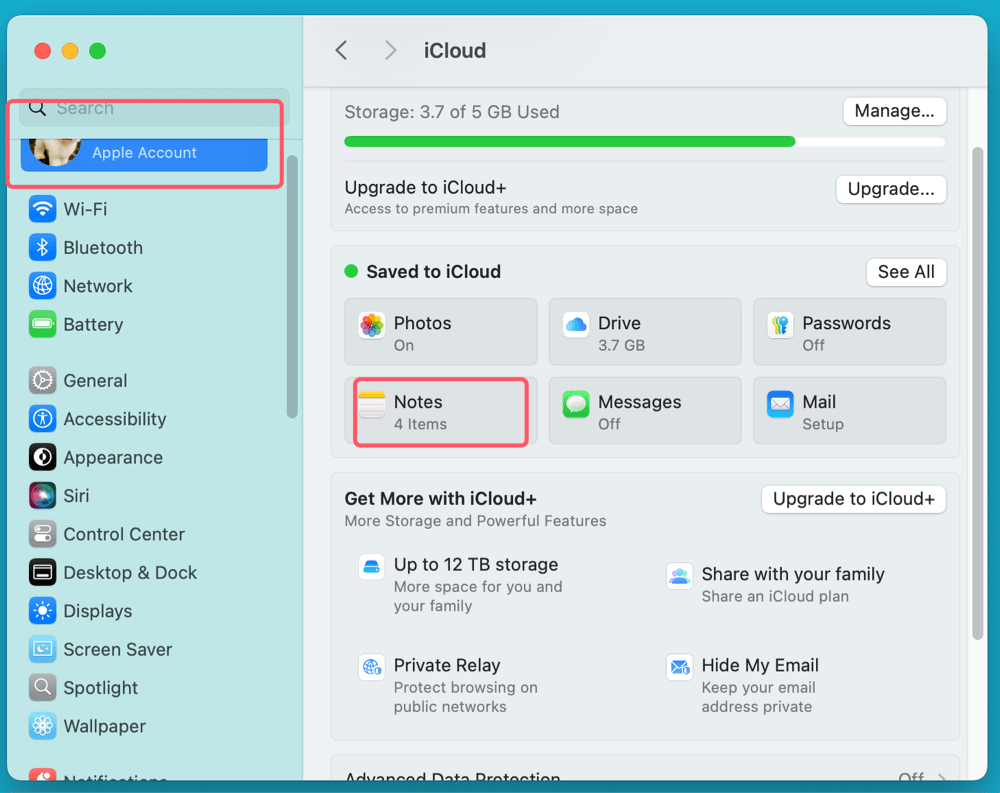Click the Photos app icon tile
The height and width of the screenshot is (793, 1000).
pos(372,325)
